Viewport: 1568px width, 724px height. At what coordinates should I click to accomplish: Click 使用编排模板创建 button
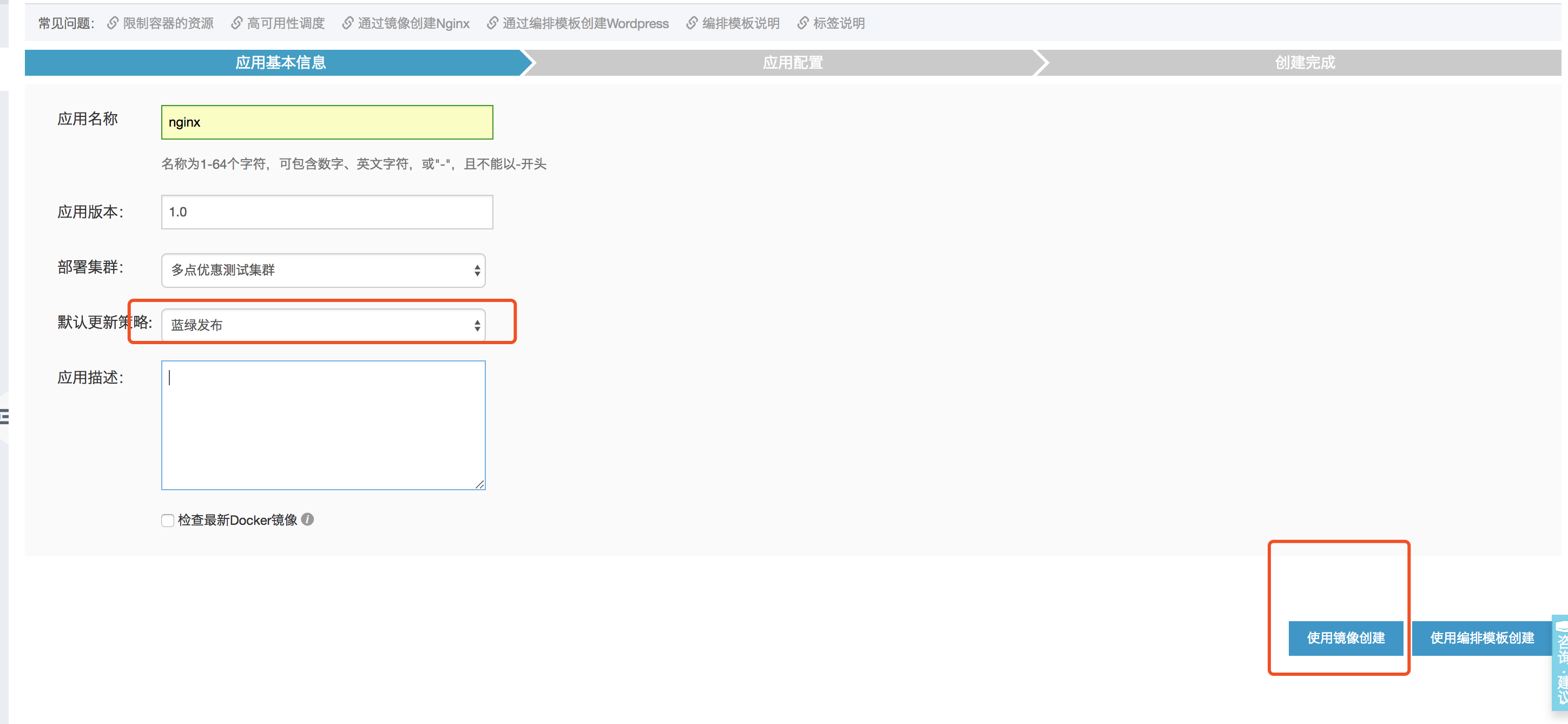coord(1481,637)
